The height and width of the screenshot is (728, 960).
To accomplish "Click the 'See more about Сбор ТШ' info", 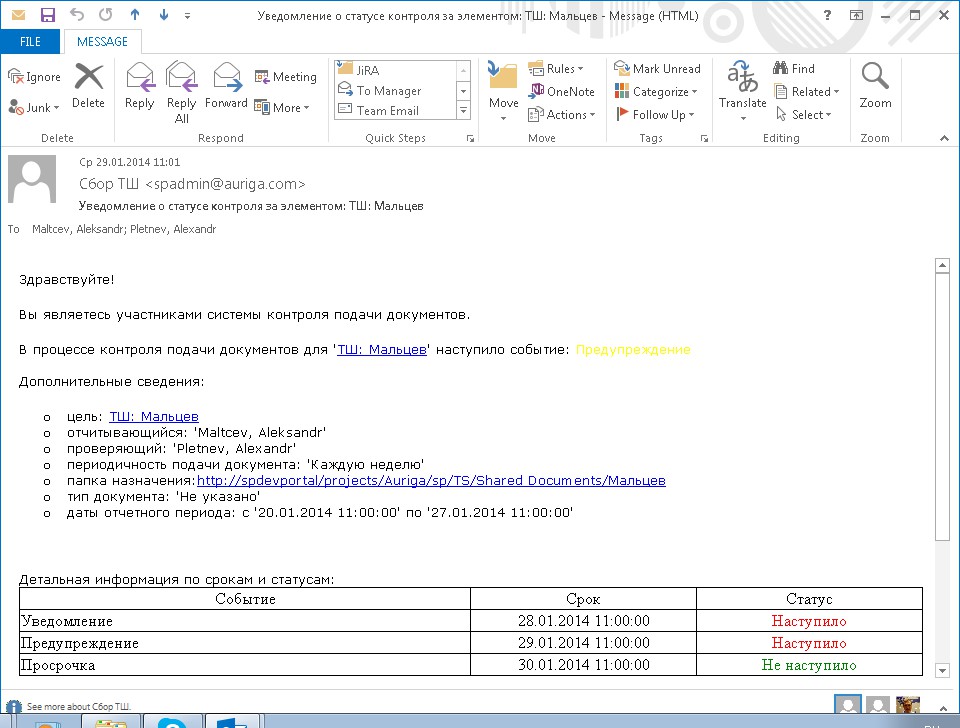I will click(x=78, y=707).
